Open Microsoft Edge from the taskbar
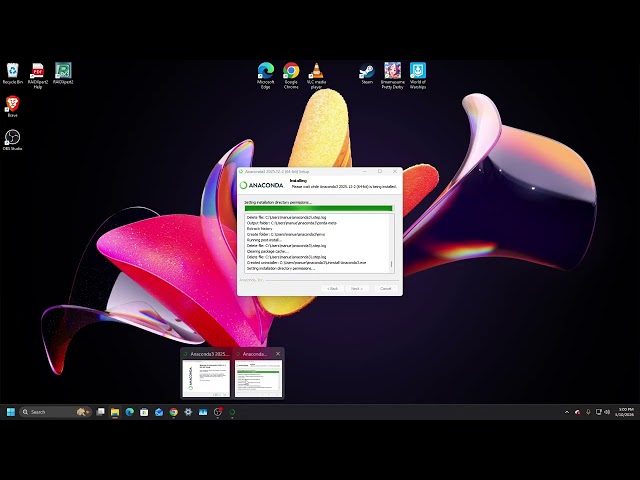Viewport: 640px width, 480px height. coord(130,412)
